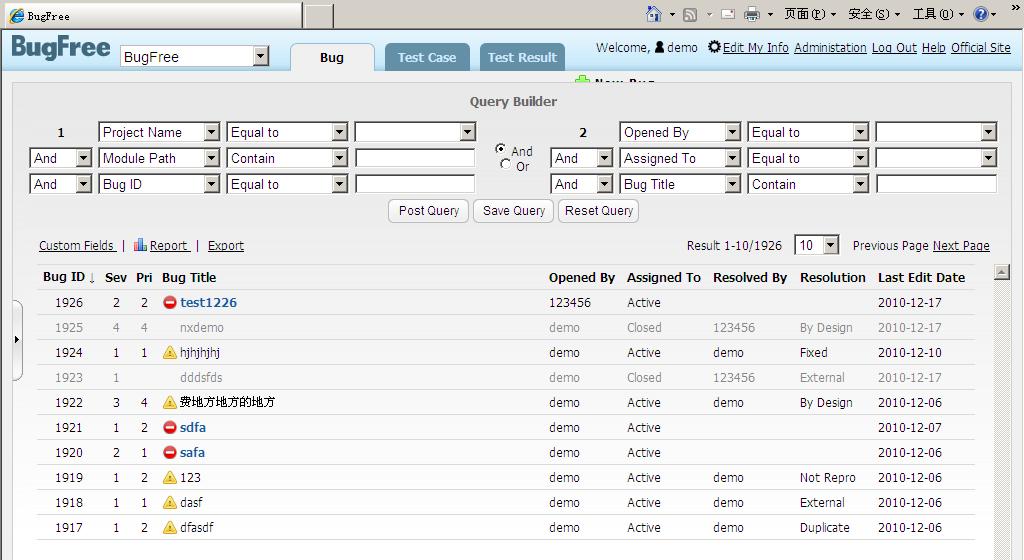Click the bar chart Report icon
This screenshot has width=1024, height=560.
pos(140,245)
